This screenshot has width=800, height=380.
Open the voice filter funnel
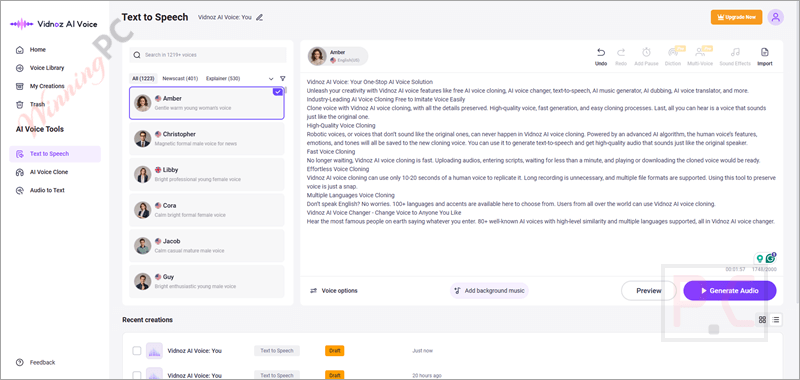[283, 79]
